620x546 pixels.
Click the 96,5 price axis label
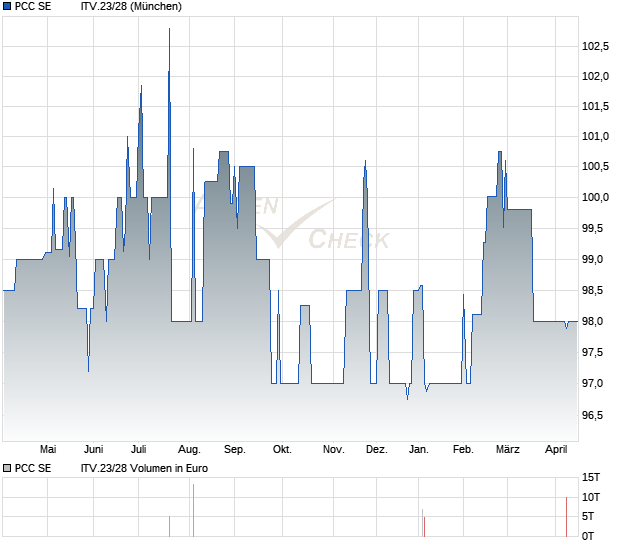(x=596, y=415)
